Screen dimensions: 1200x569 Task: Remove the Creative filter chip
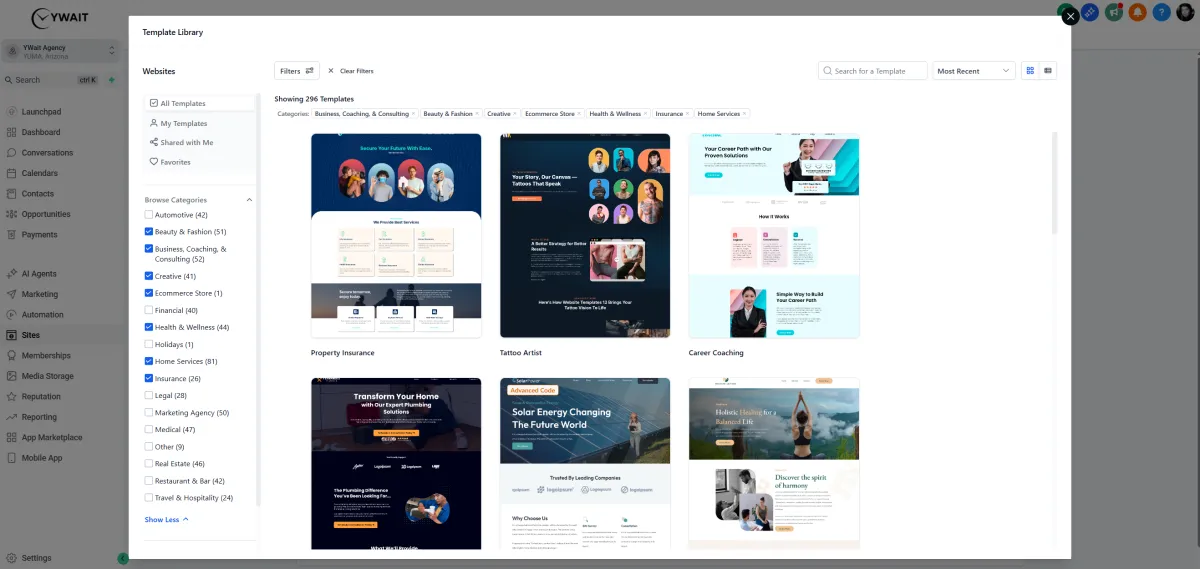pos(516,114)
